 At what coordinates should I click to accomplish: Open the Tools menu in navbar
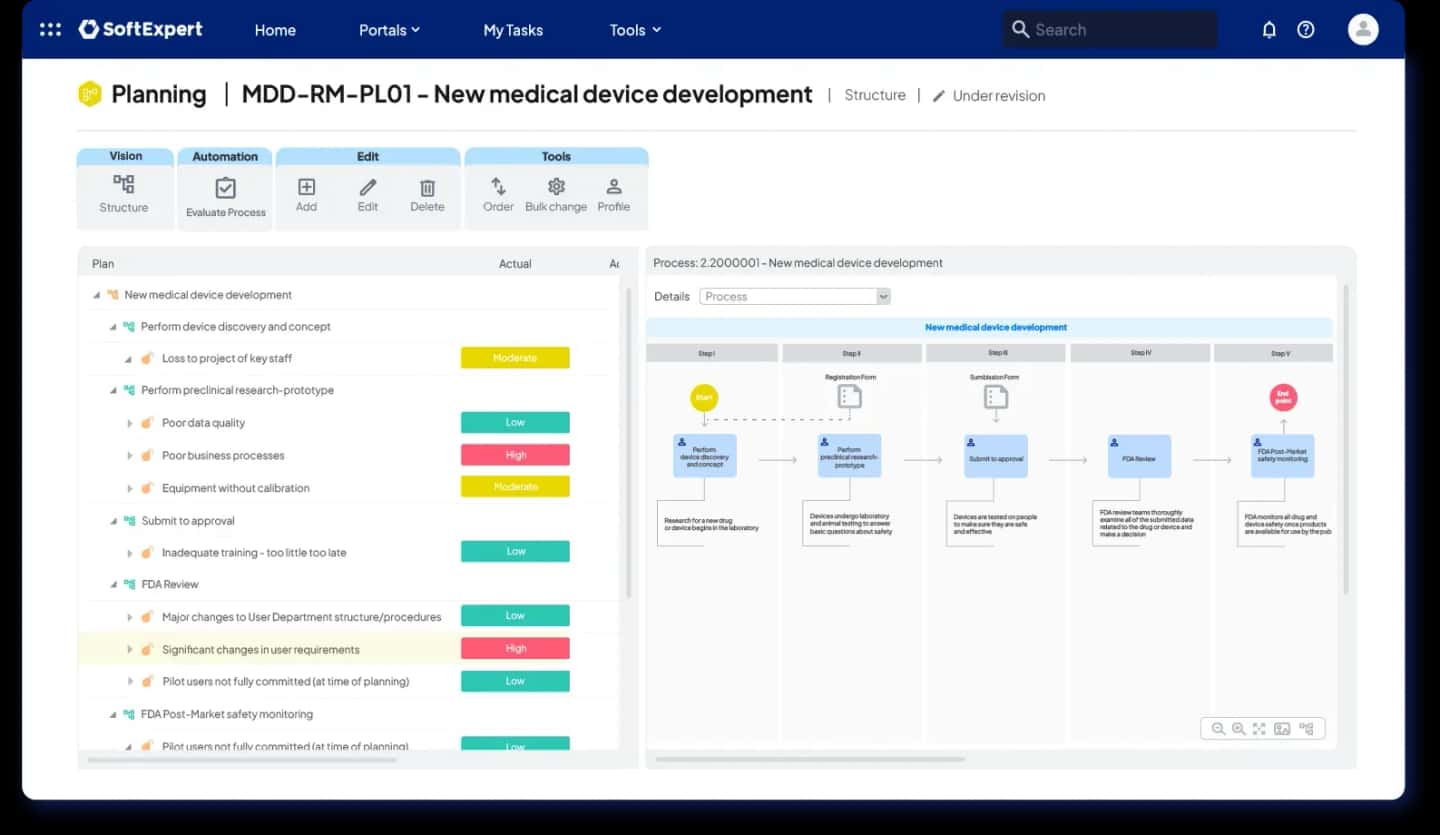pos(635,30)
